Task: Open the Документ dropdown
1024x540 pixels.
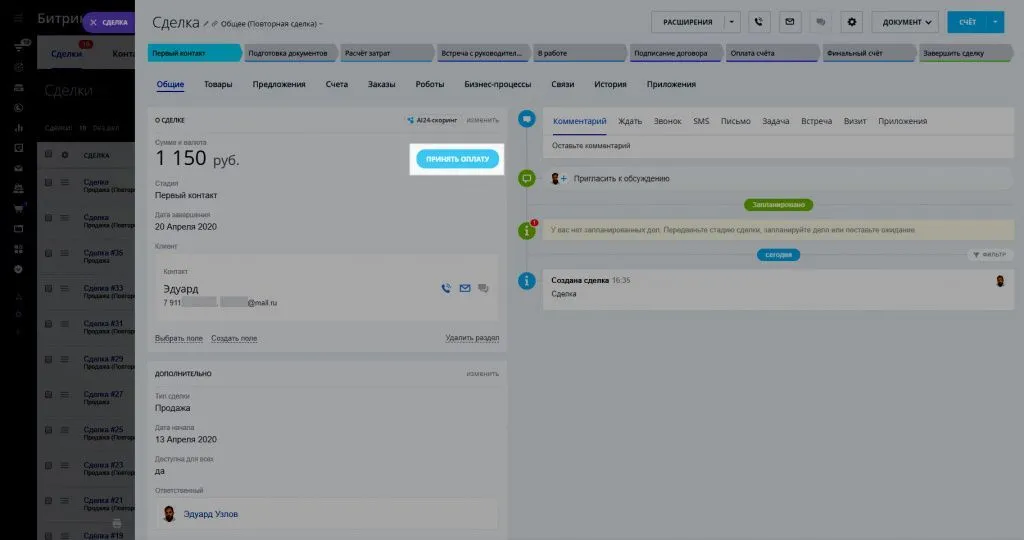Action: coord(905,21)
